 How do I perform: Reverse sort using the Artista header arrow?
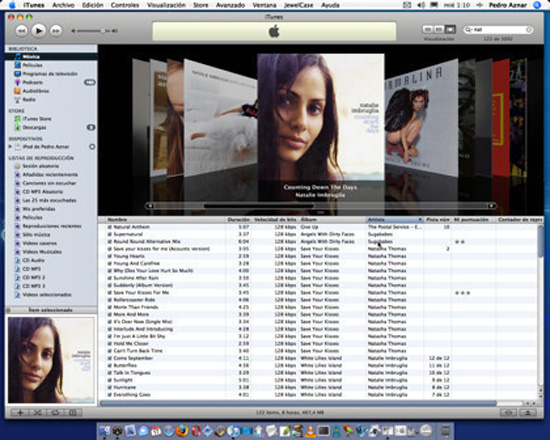[x=420, y=220]
